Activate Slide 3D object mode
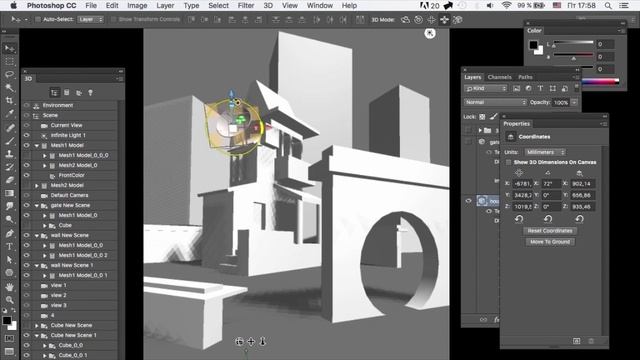Screen dimensions: 640x360 (444, 20)
